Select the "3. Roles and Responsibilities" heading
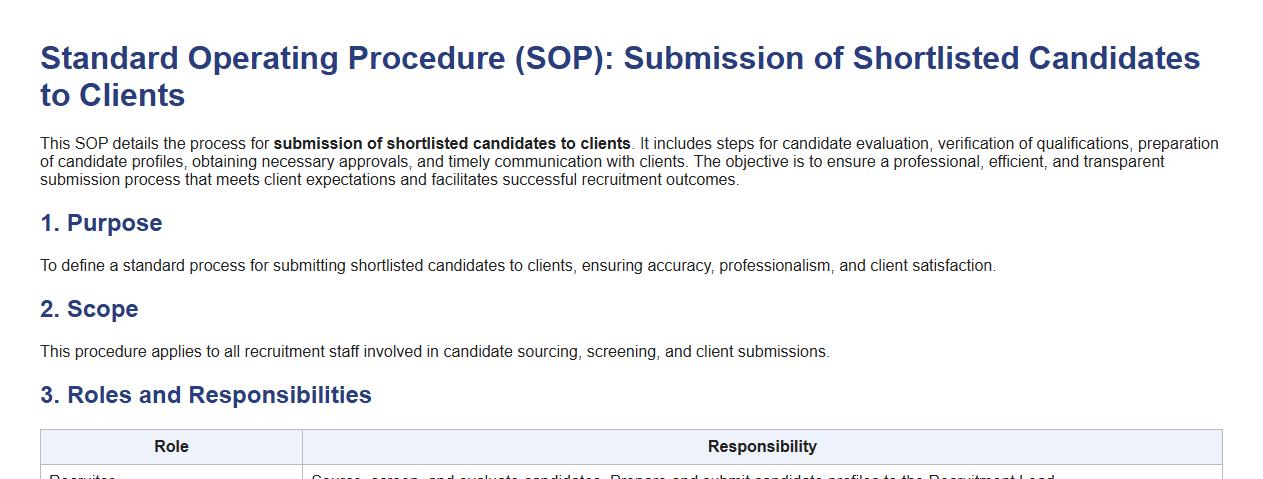The width and height of the screenshot is (1263, 479). tap(206, 395)
